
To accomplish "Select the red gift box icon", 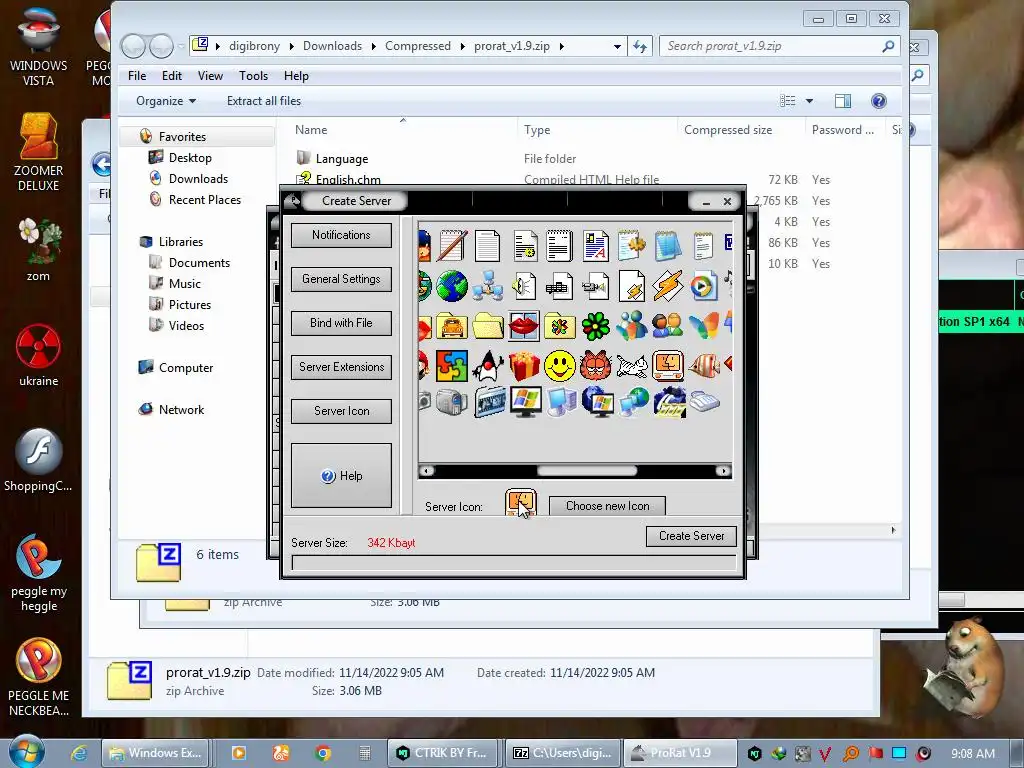I will coord(524,366).
